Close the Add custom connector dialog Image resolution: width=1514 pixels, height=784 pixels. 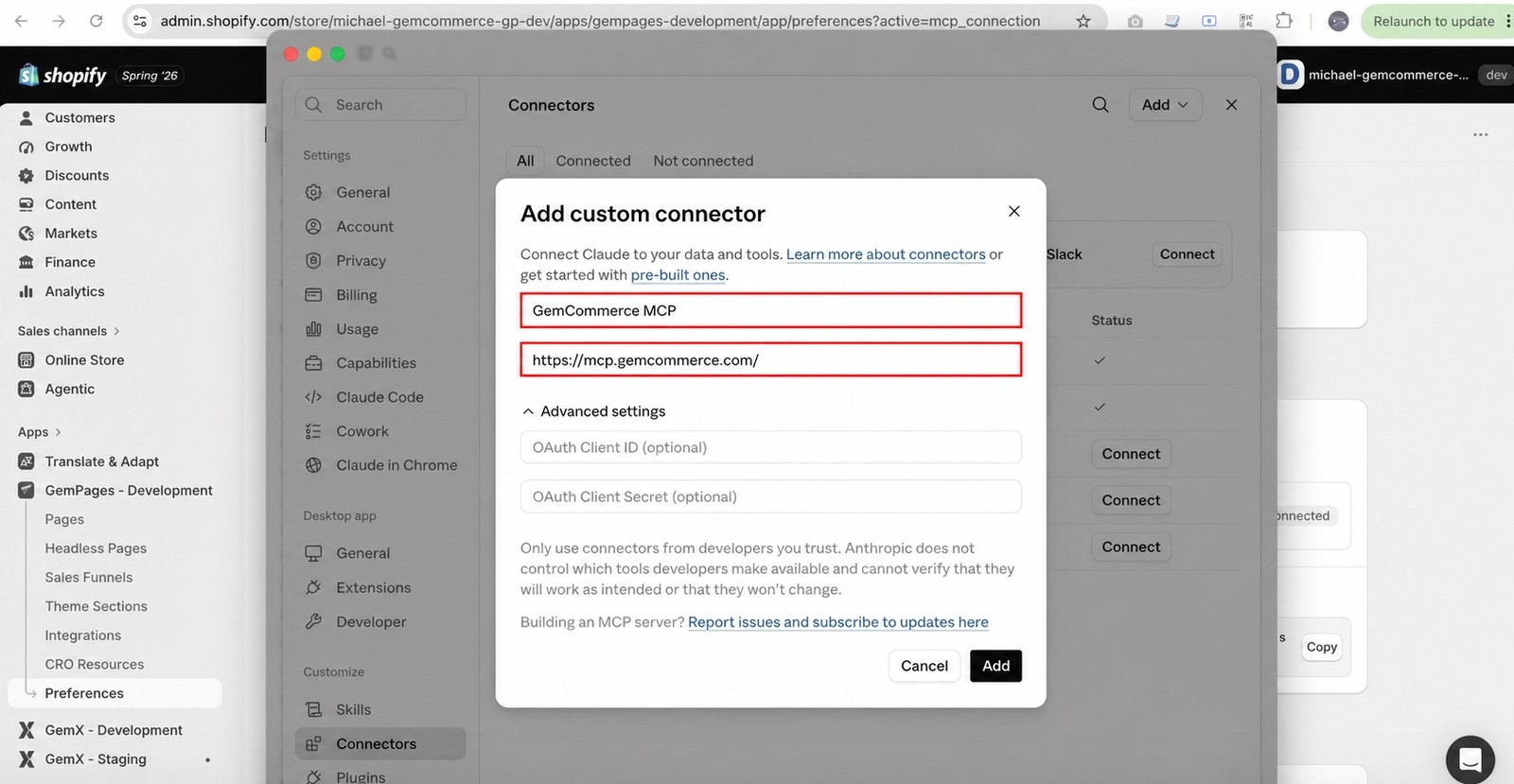tap(1013, 211)
